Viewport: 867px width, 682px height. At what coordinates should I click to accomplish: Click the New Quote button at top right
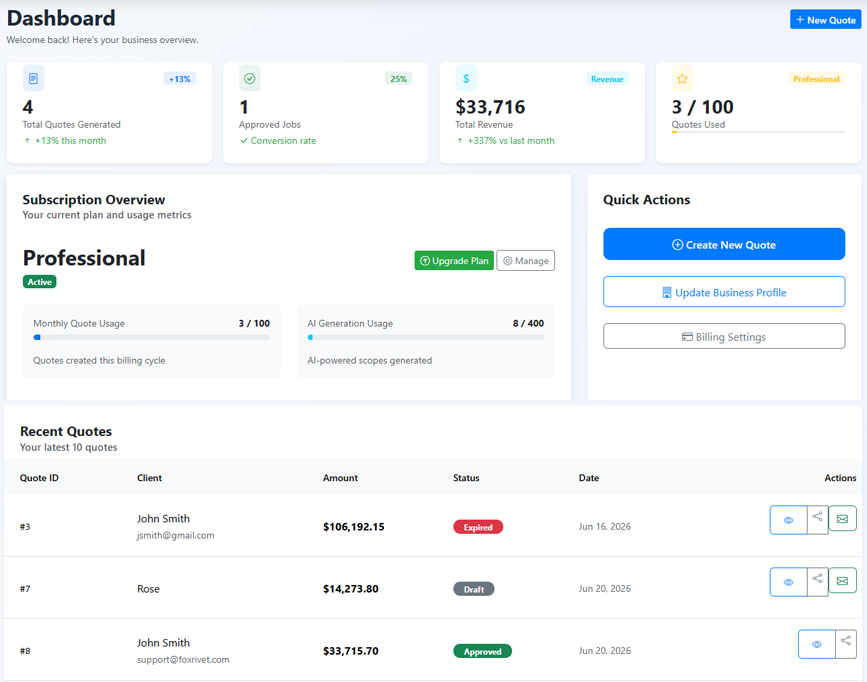coord(826,20)
